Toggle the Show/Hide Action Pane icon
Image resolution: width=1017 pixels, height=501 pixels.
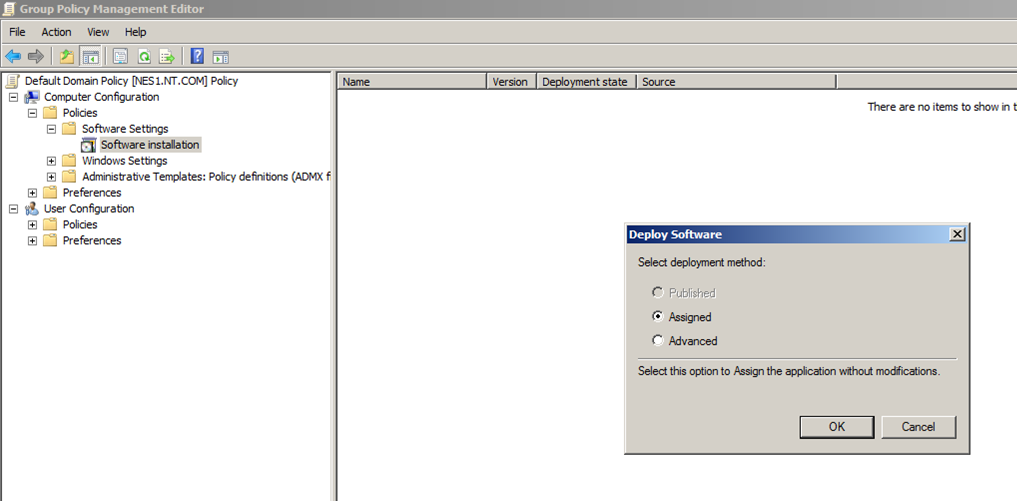[221, 56]
